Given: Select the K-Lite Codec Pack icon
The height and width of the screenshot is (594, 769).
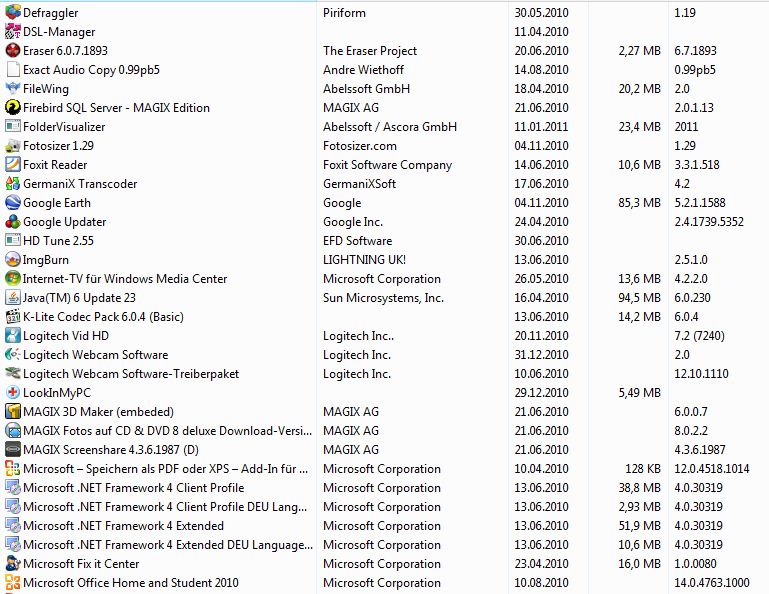Looking at the screenshot, I should [x=13, y=316].
